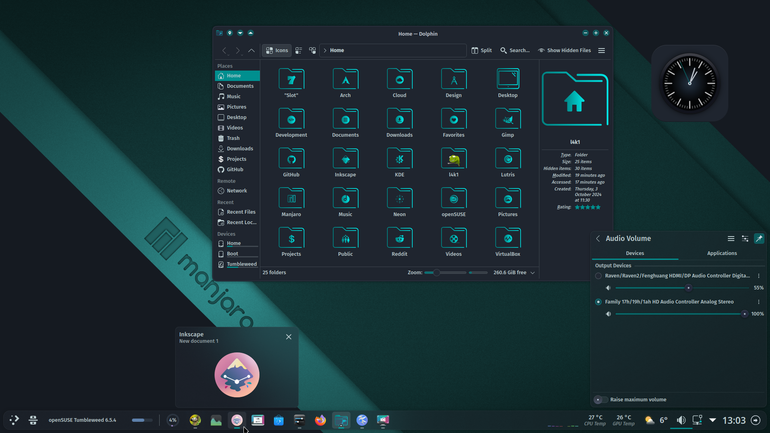Pin the Audio Volume popup open
Screen dimensions: 770x433
(x=759, y=239)
